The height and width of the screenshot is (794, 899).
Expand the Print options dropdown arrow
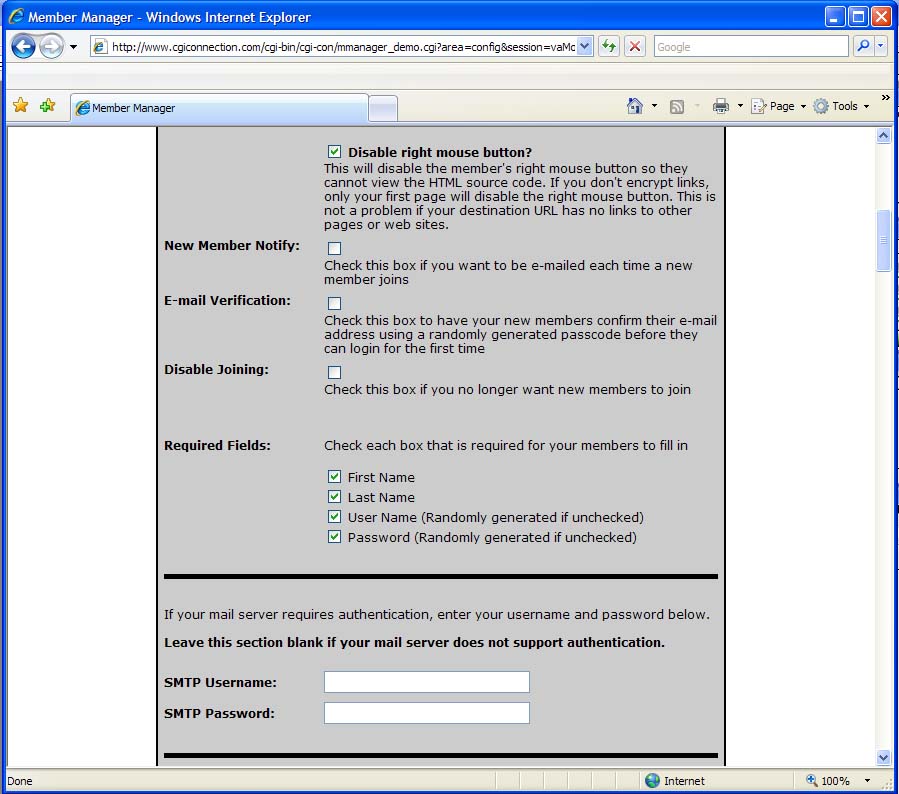point(740,106)
